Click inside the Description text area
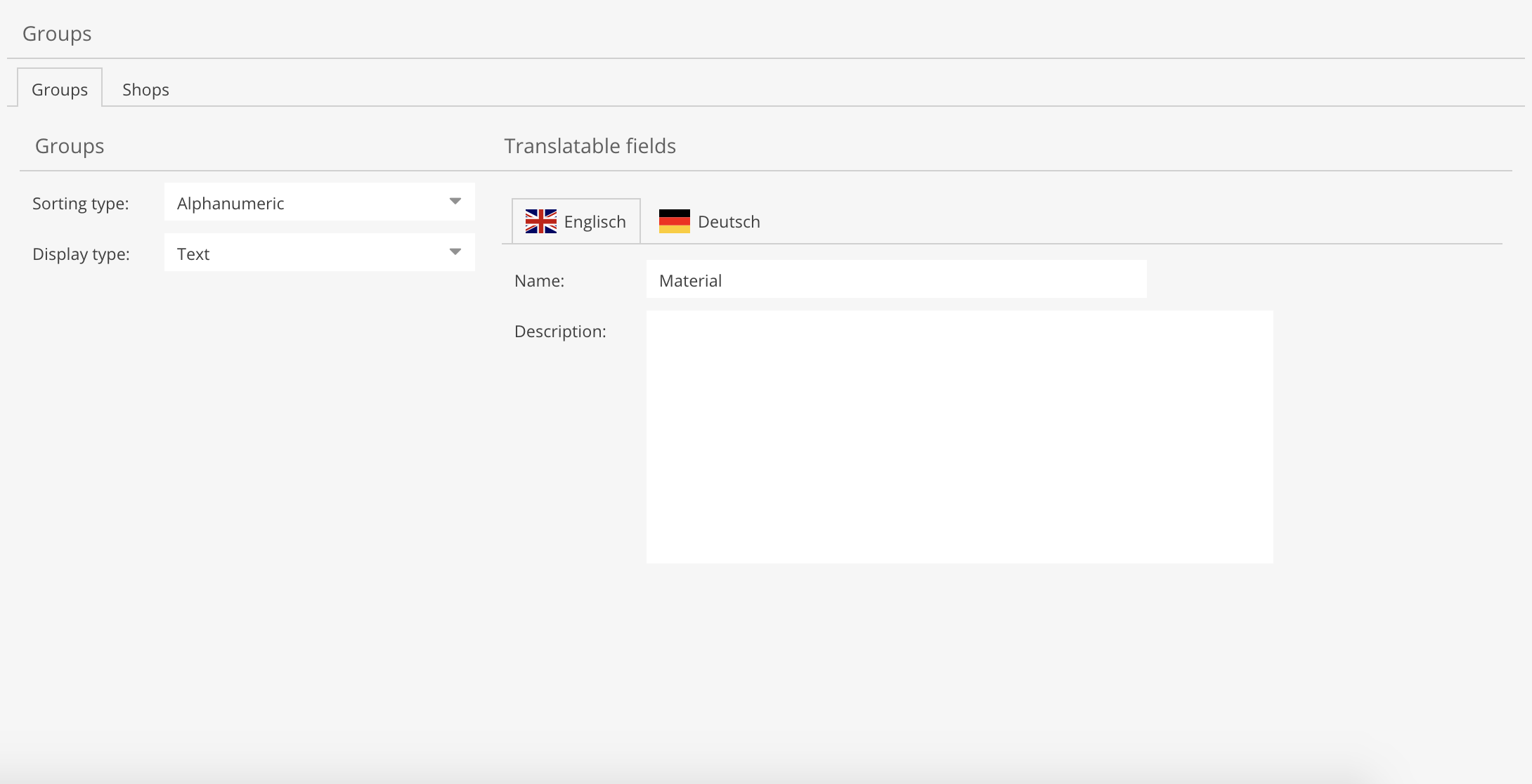 coord(959,436)
